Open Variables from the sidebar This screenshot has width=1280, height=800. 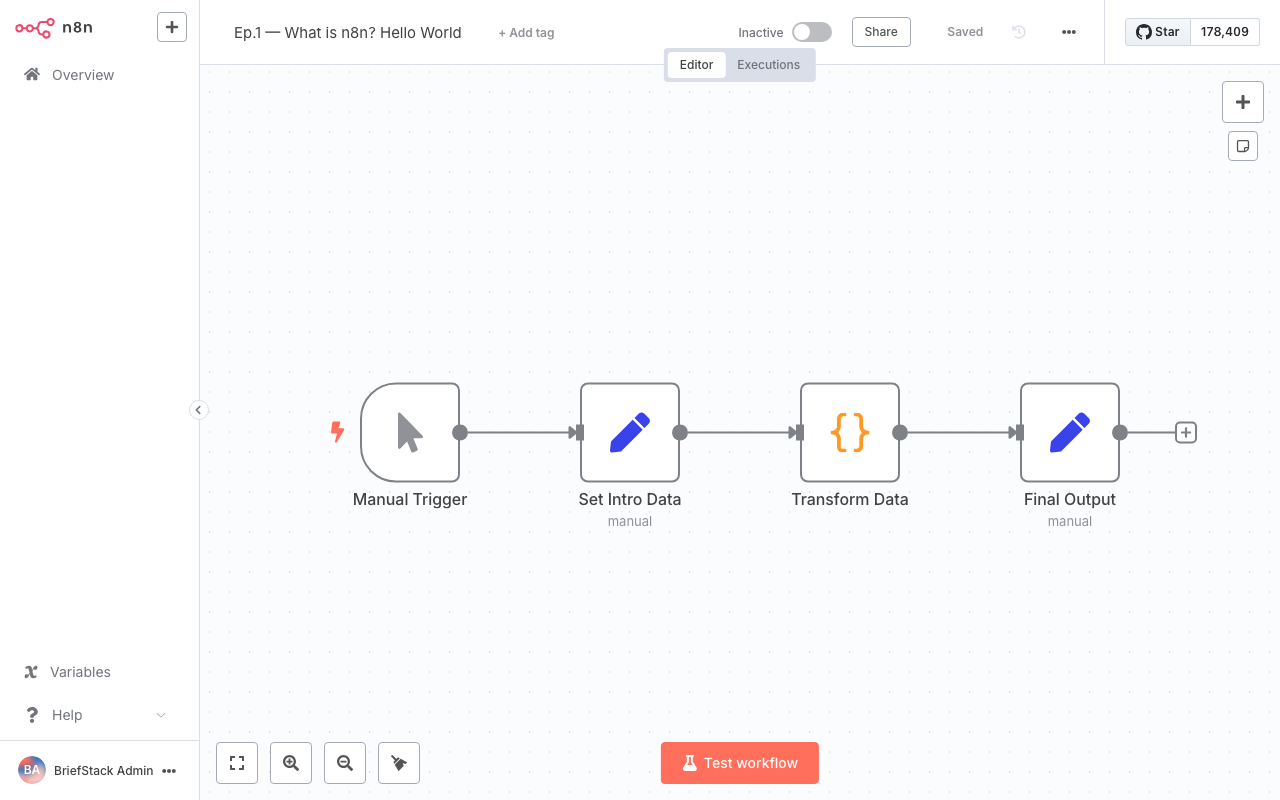(65, 671)
